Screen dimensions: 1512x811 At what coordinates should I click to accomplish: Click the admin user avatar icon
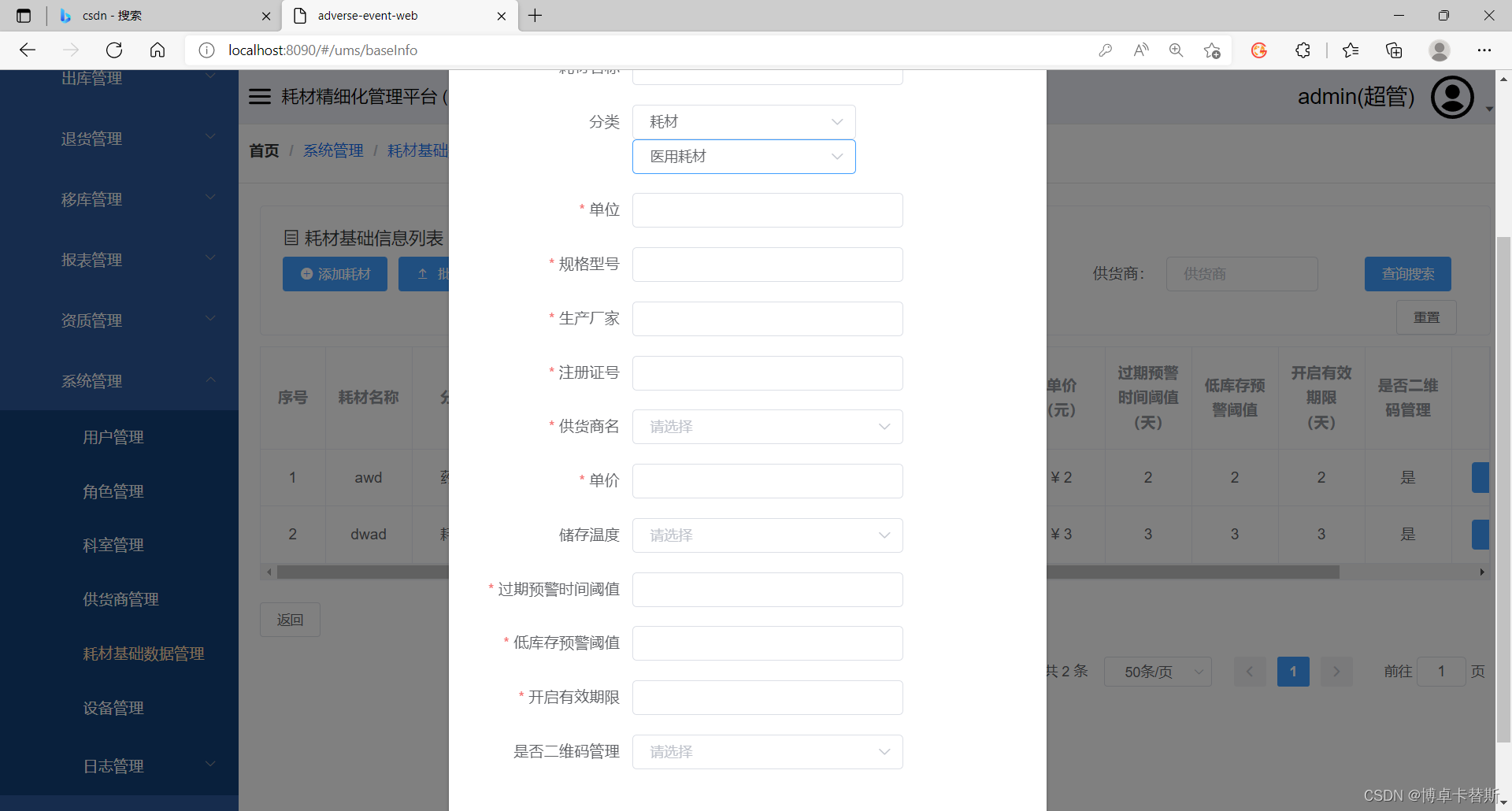click(x=1452, y=97)
